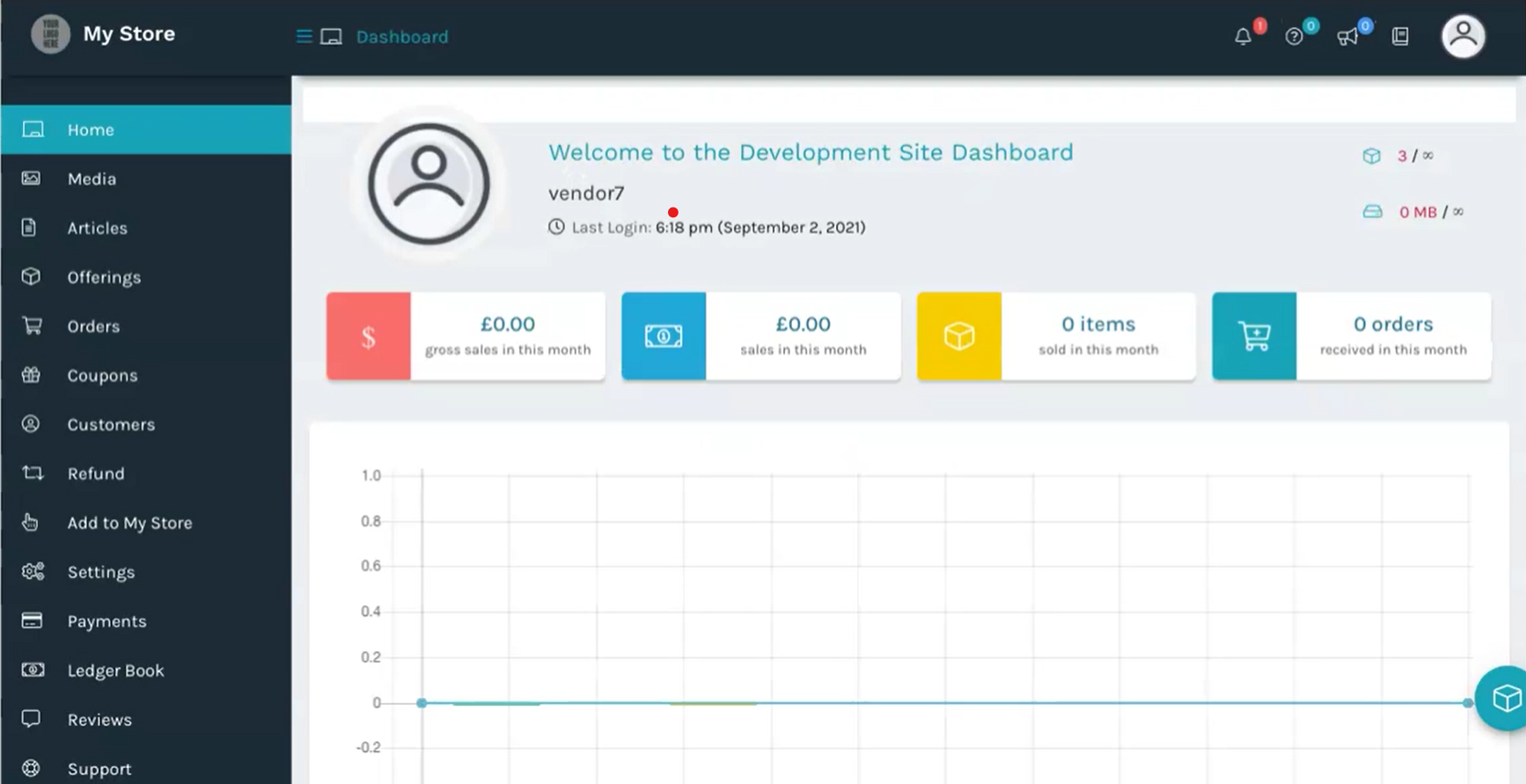Viewport: 1526px width, 784px height.
Task: Click the product limit 3 / ∞ indicator
Action: pos(1398,156)
